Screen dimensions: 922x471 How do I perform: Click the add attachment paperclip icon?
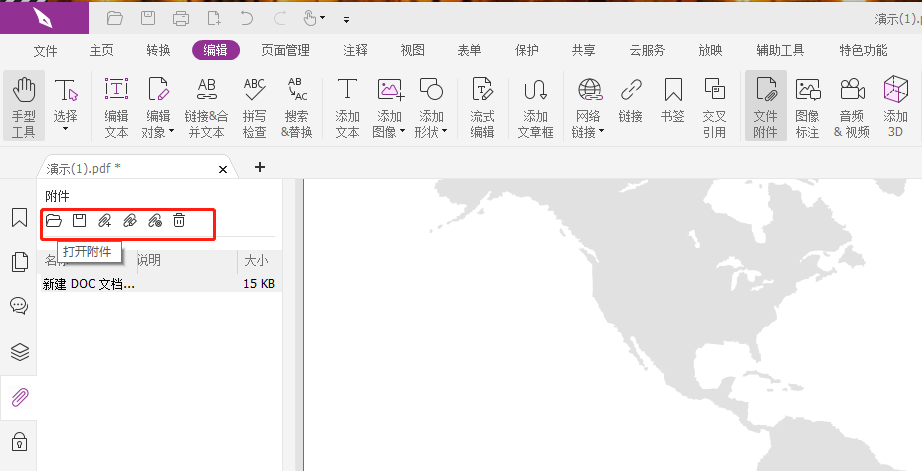click(105, 221)
